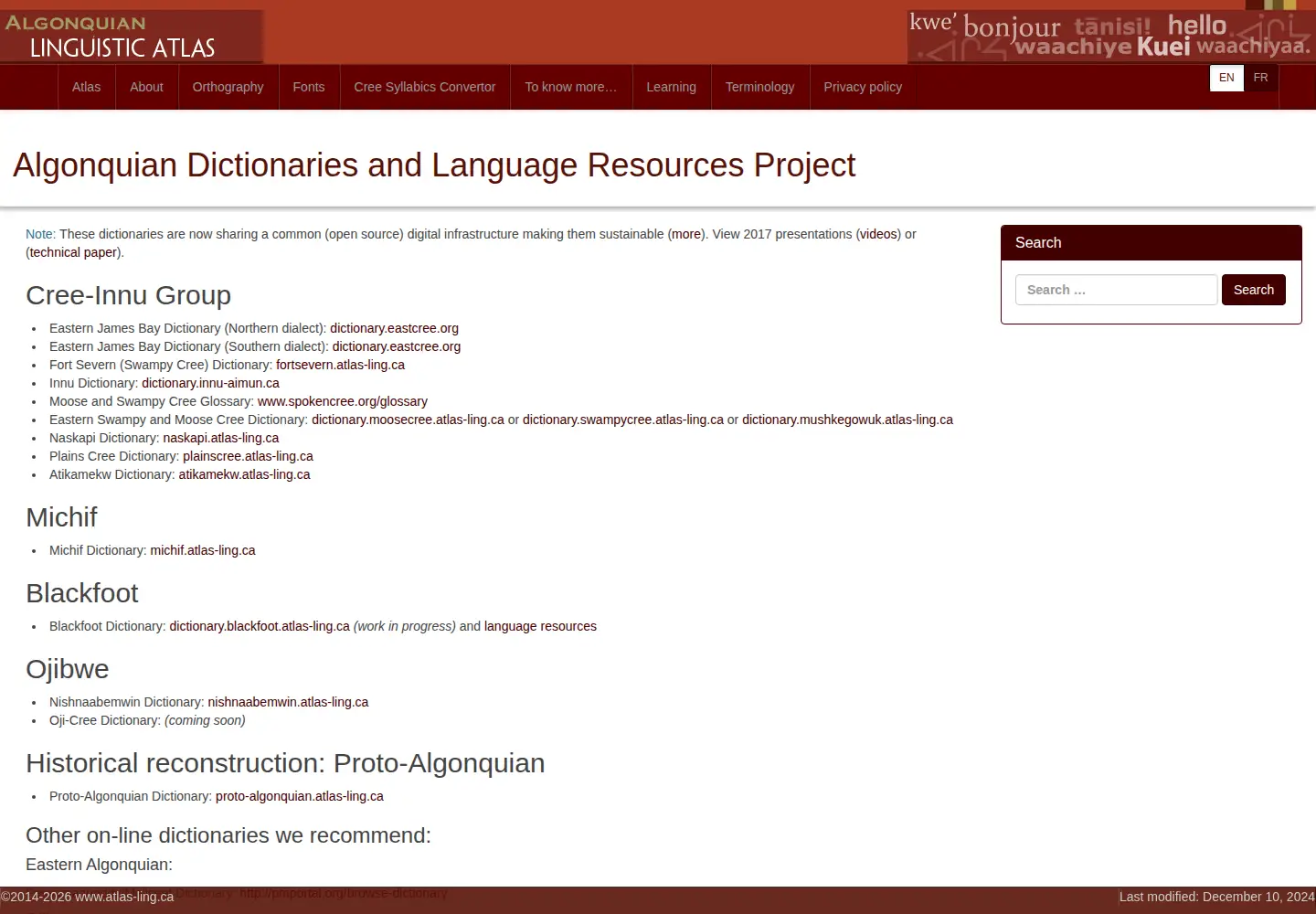Open the michif.atlas-ling.ca dictionary link
Screen dimensions: 1316x914
[x=203, y=550]
